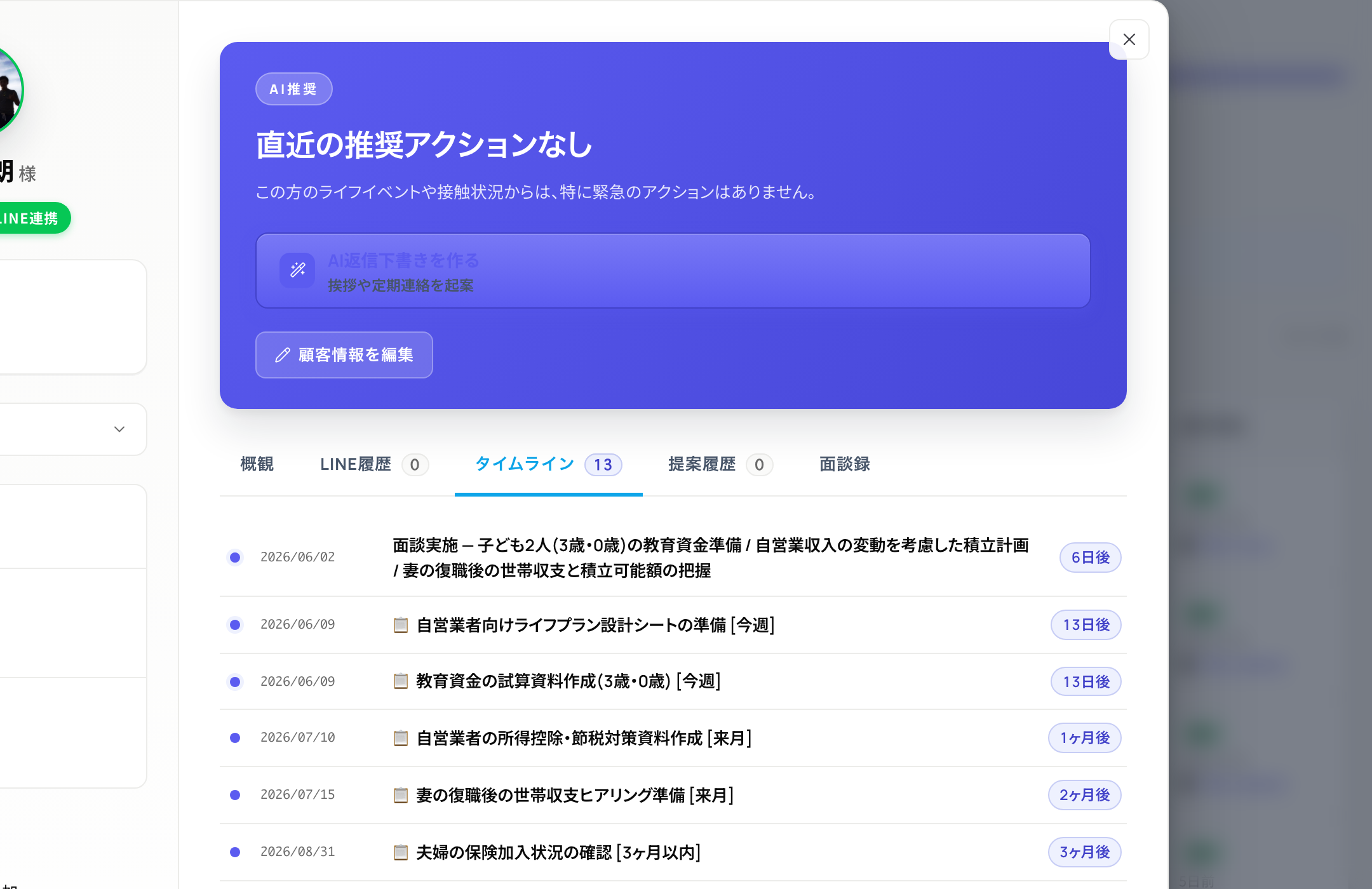
Task: Click timeline dot for 2026/08/31 entry
Action: pyautogui.click(x=235, y=852)
